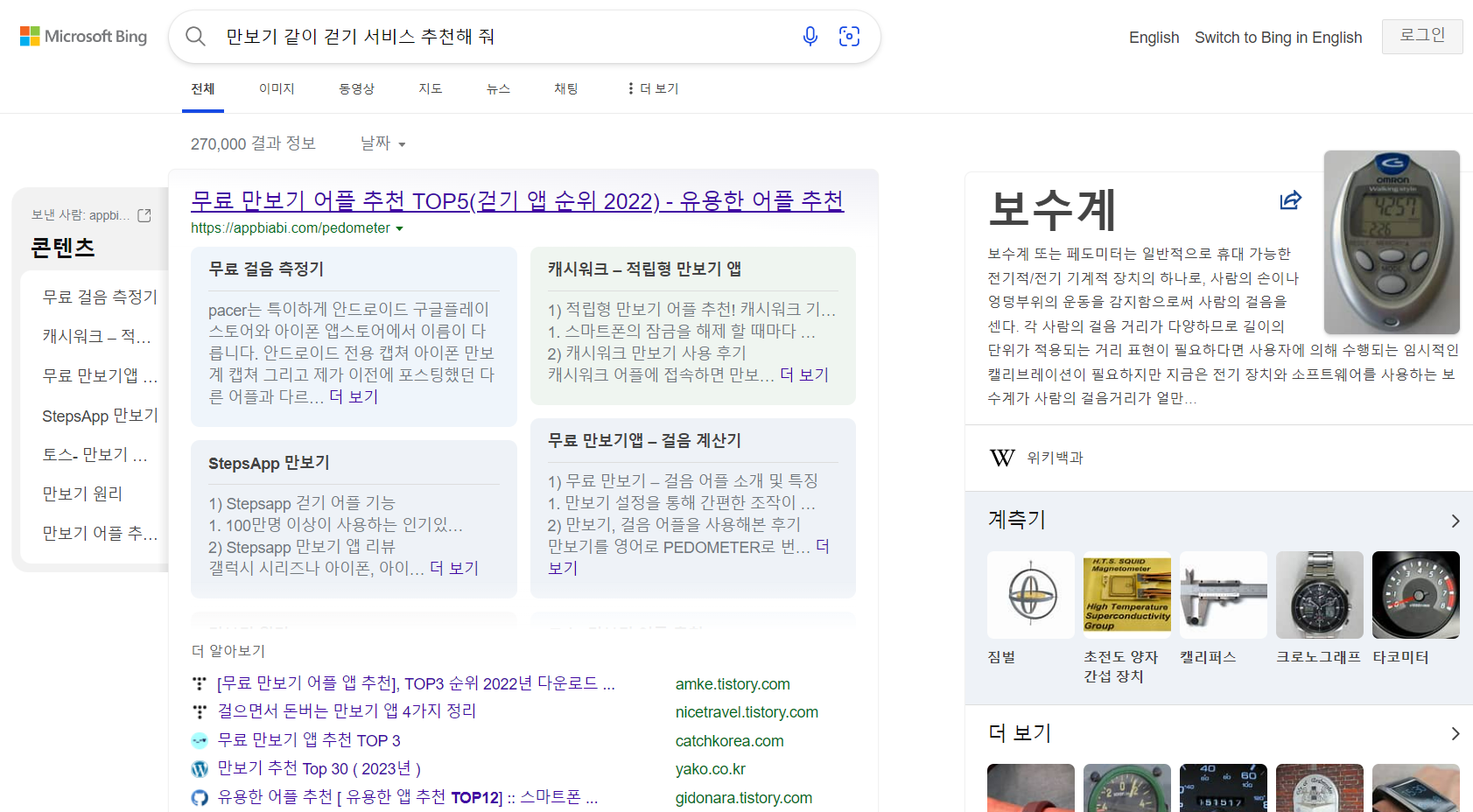Start voice search with microphone icon

(810, 36)
